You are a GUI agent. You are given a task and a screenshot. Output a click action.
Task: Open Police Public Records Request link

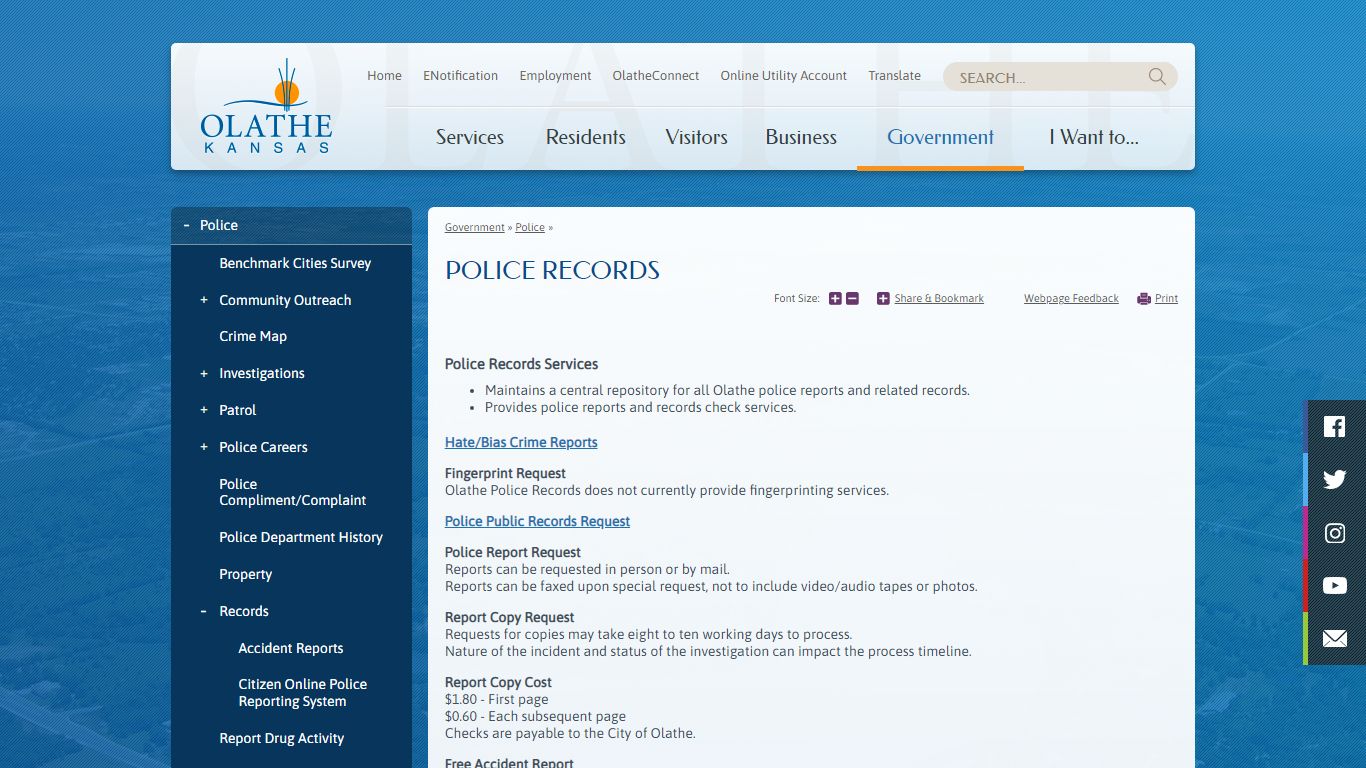537,522
